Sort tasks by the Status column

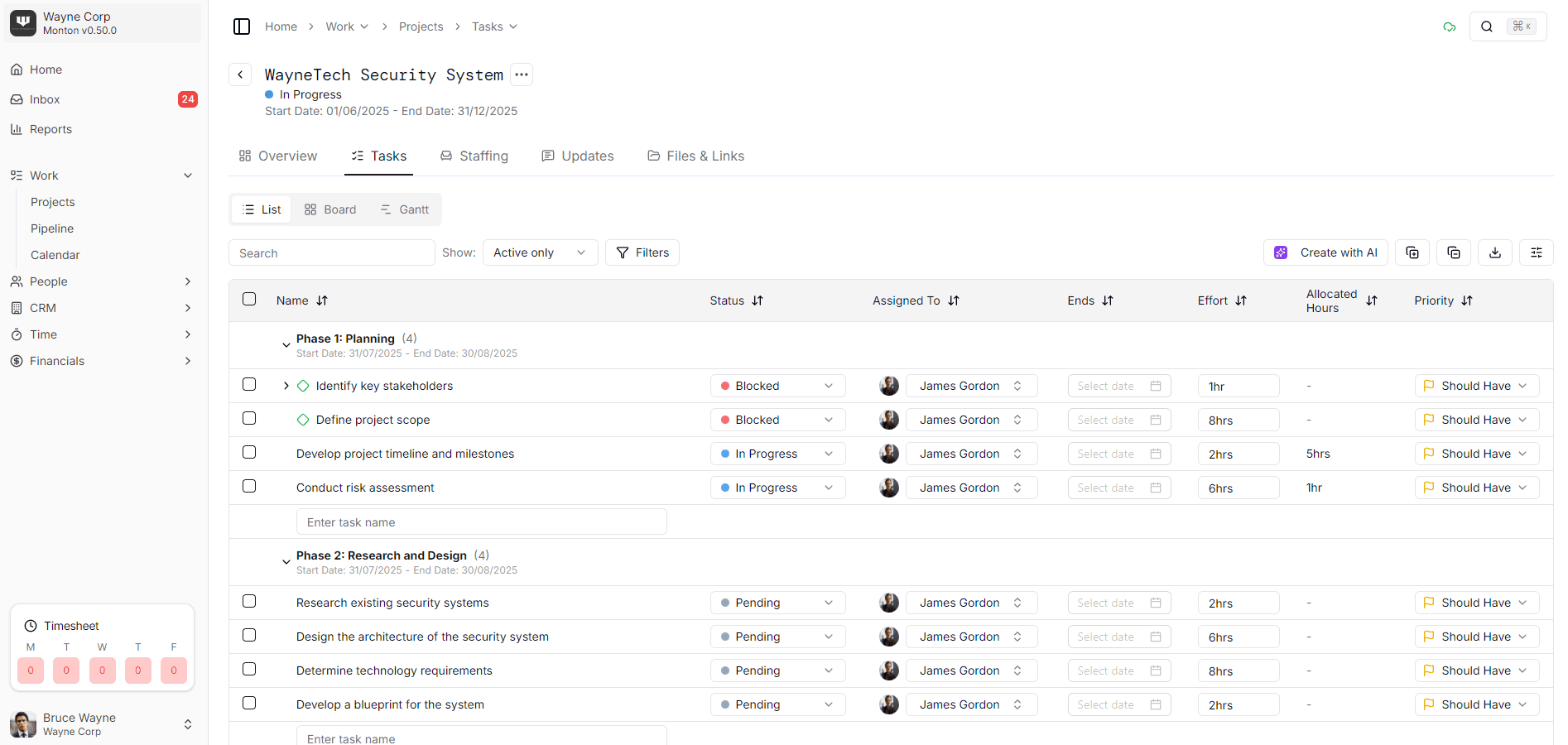coord(757,300)
